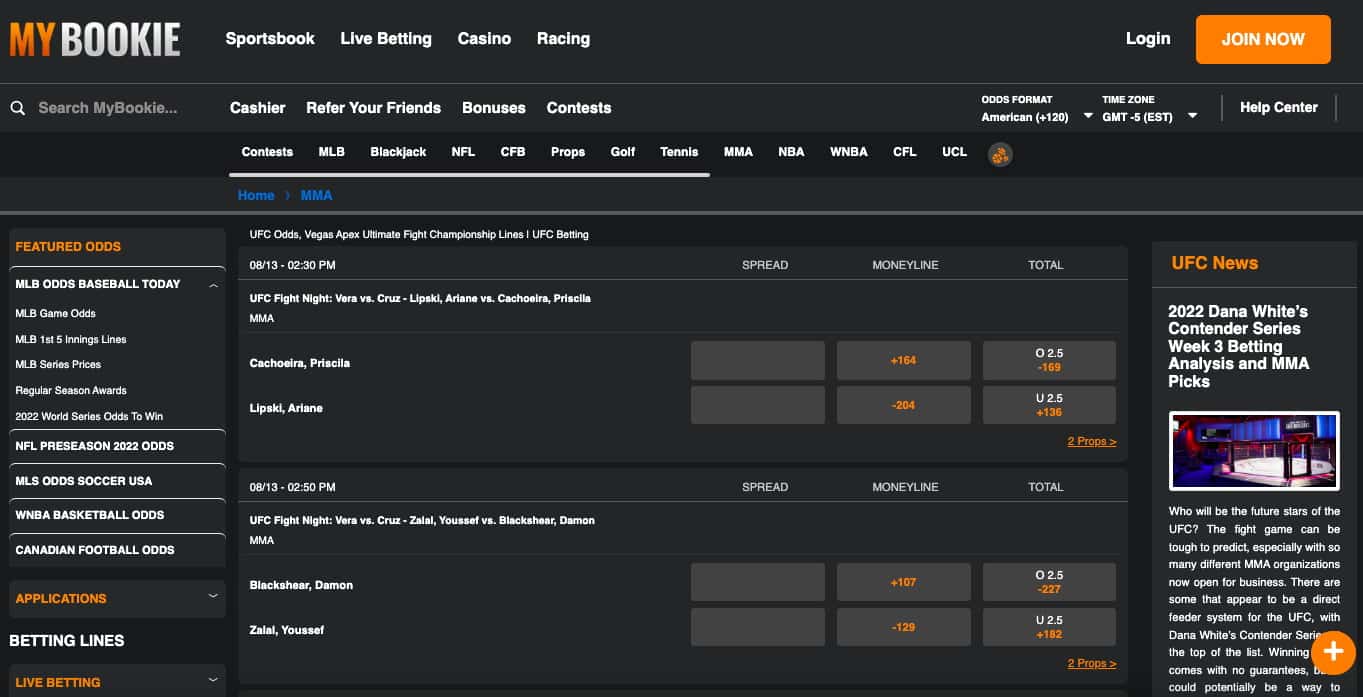This screenshot has height=697, width=1363.
Task: Open the Bonuses page
Action: click(494, 108)
